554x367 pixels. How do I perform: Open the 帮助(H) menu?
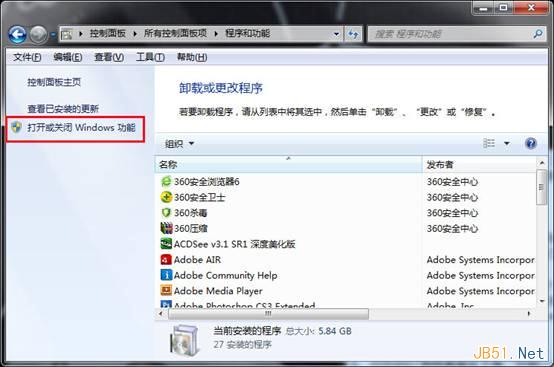pyautogui.click(x=192, y=57)
